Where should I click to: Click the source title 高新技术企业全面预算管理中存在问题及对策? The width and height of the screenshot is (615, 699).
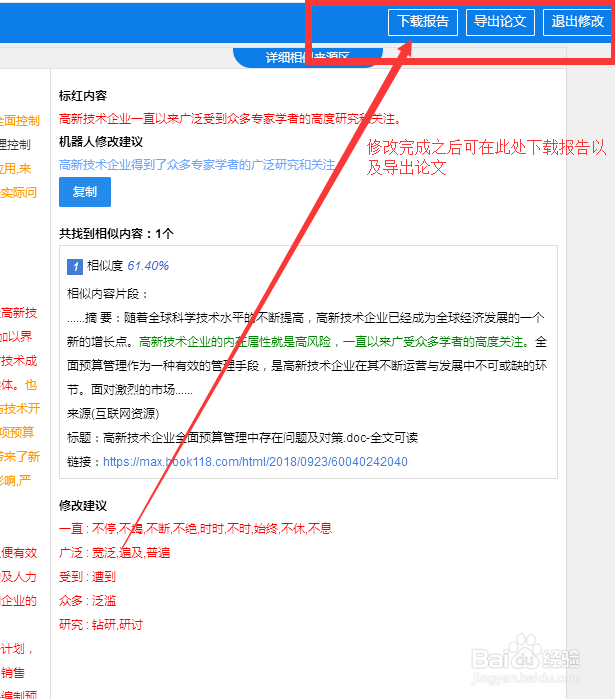[x=223, y=438]
